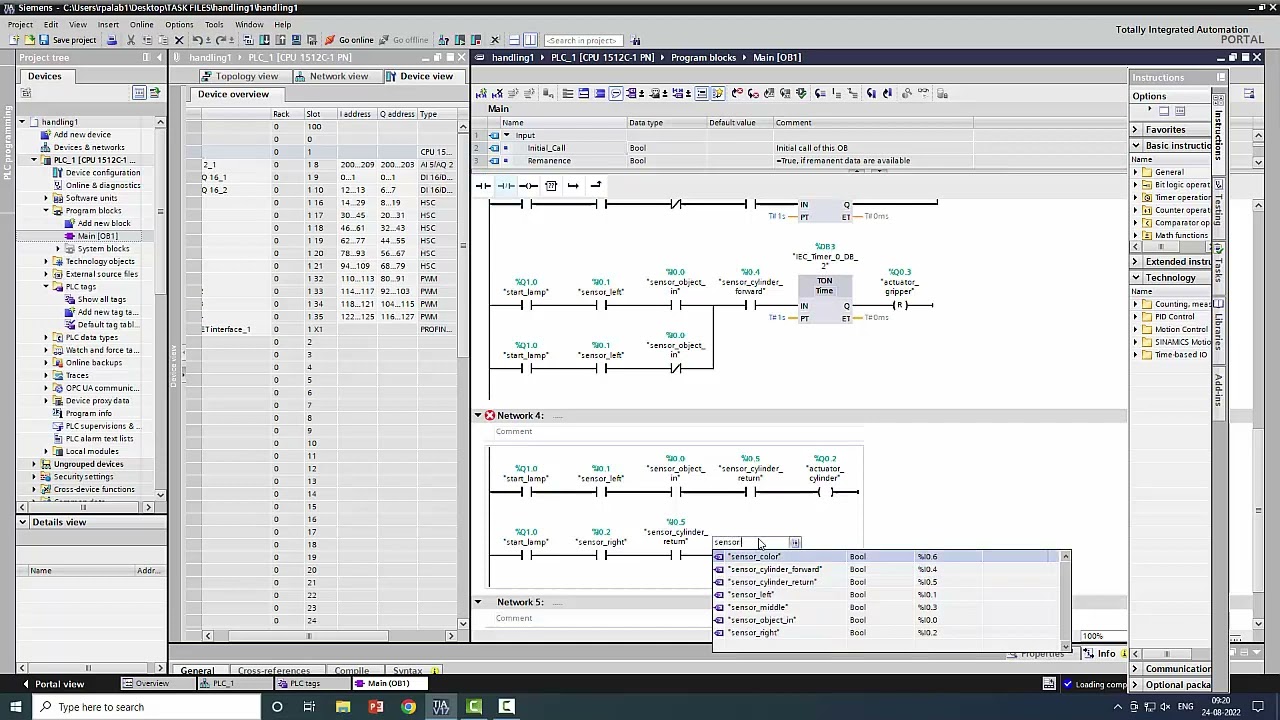Expand Technology objects tree node
Viewport: 1280px width, 720px height.
[46, 261]
